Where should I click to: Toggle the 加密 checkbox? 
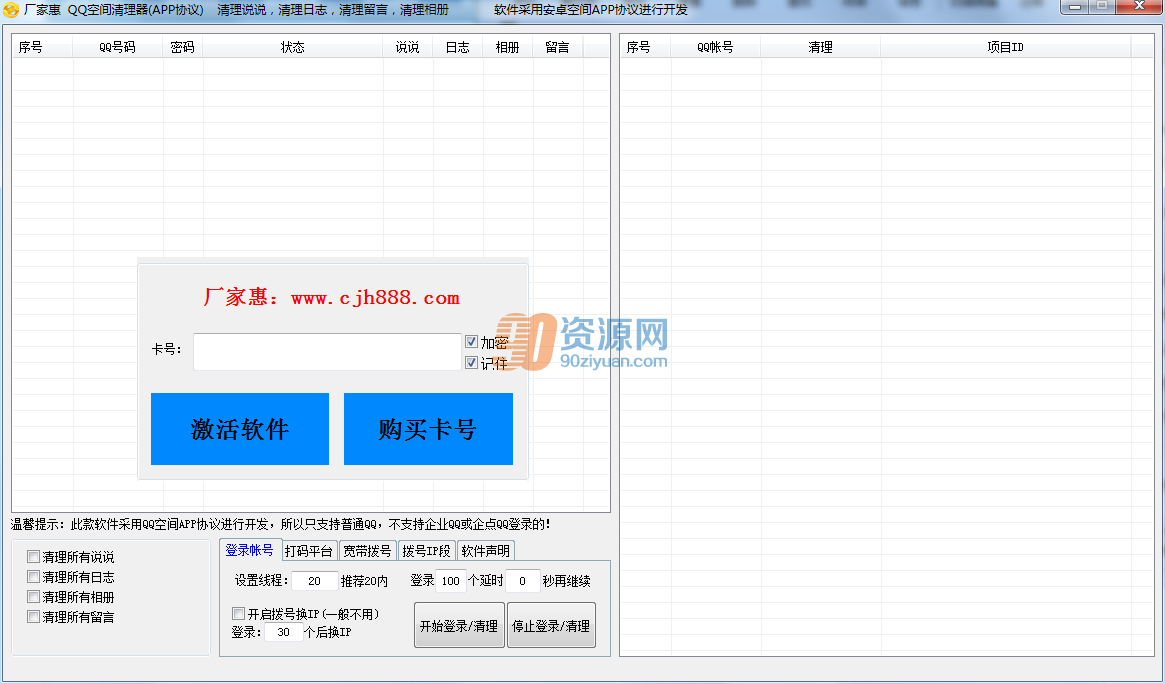[x=471, y=342]
